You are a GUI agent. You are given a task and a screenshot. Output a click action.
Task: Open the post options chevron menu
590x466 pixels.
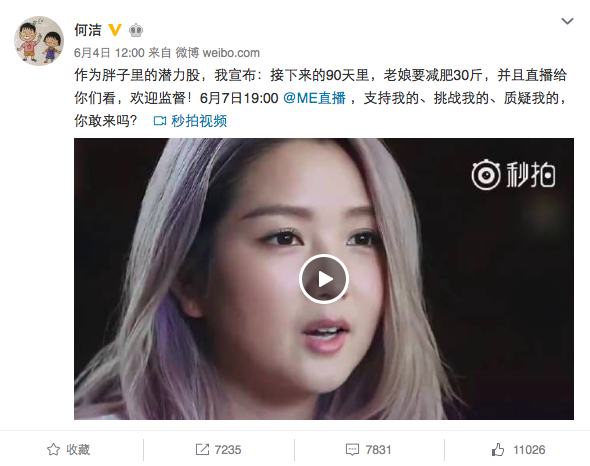coord(567,21)
